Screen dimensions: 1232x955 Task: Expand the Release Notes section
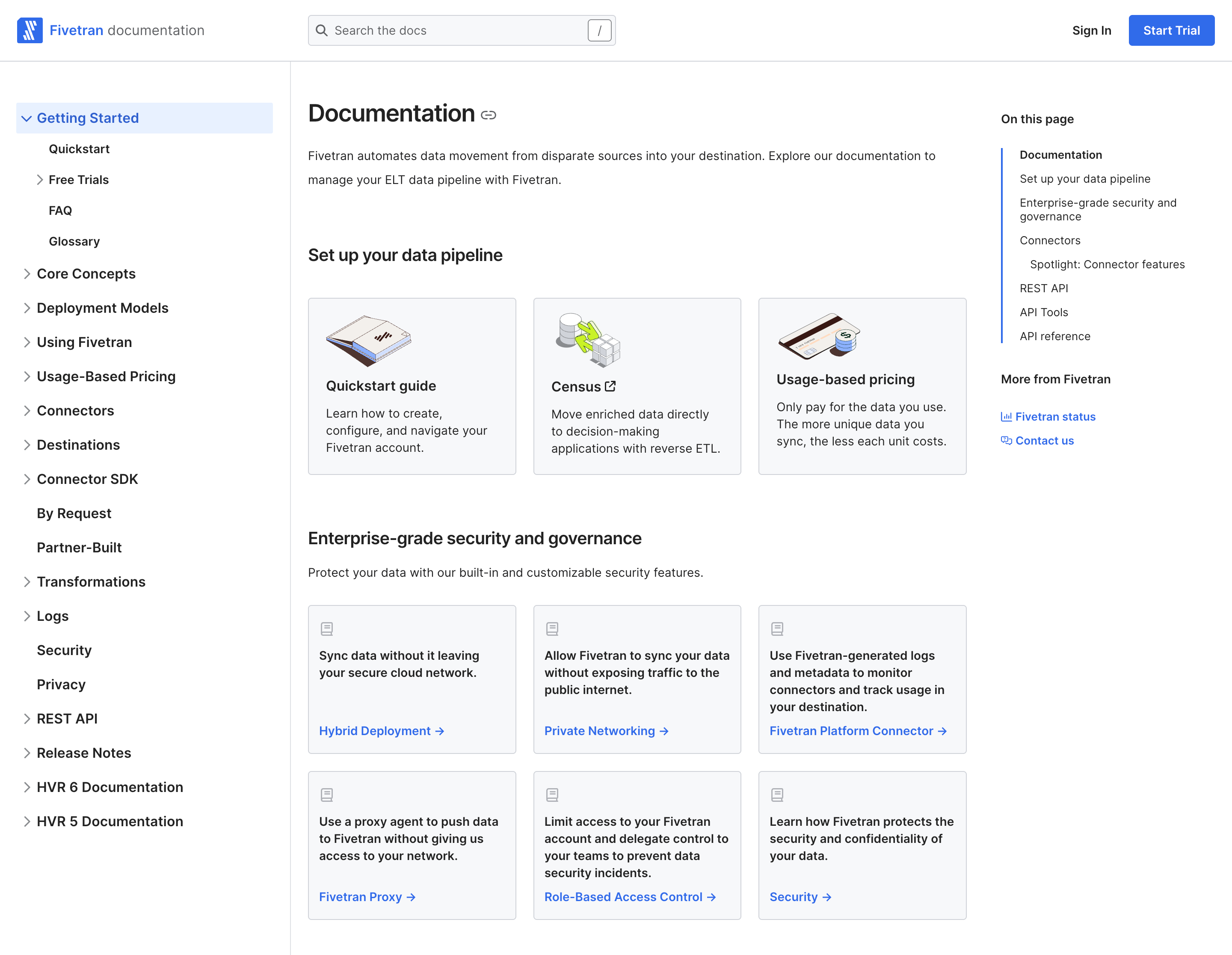27,753
